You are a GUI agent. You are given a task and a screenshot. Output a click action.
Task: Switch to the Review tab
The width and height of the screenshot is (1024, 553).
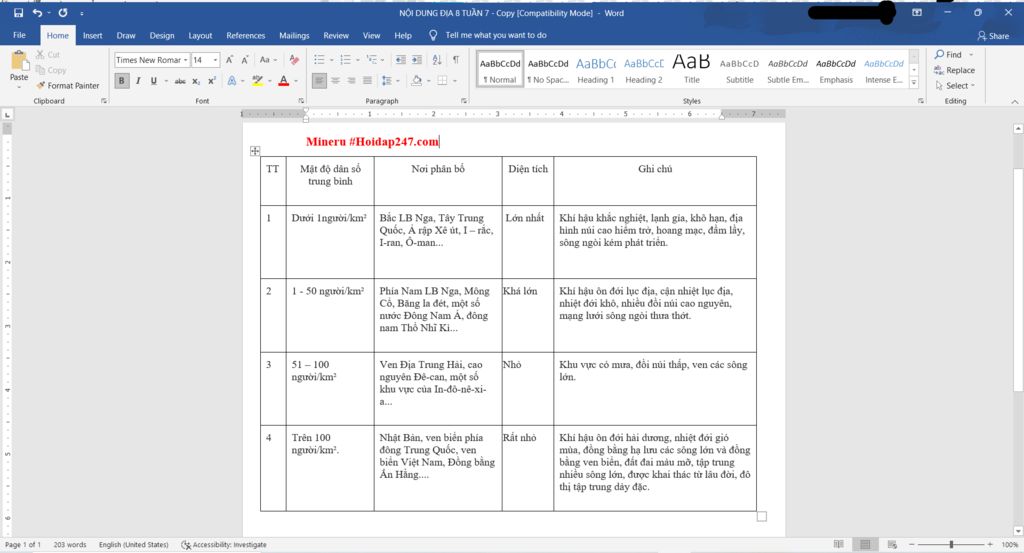tap(336, 35)
